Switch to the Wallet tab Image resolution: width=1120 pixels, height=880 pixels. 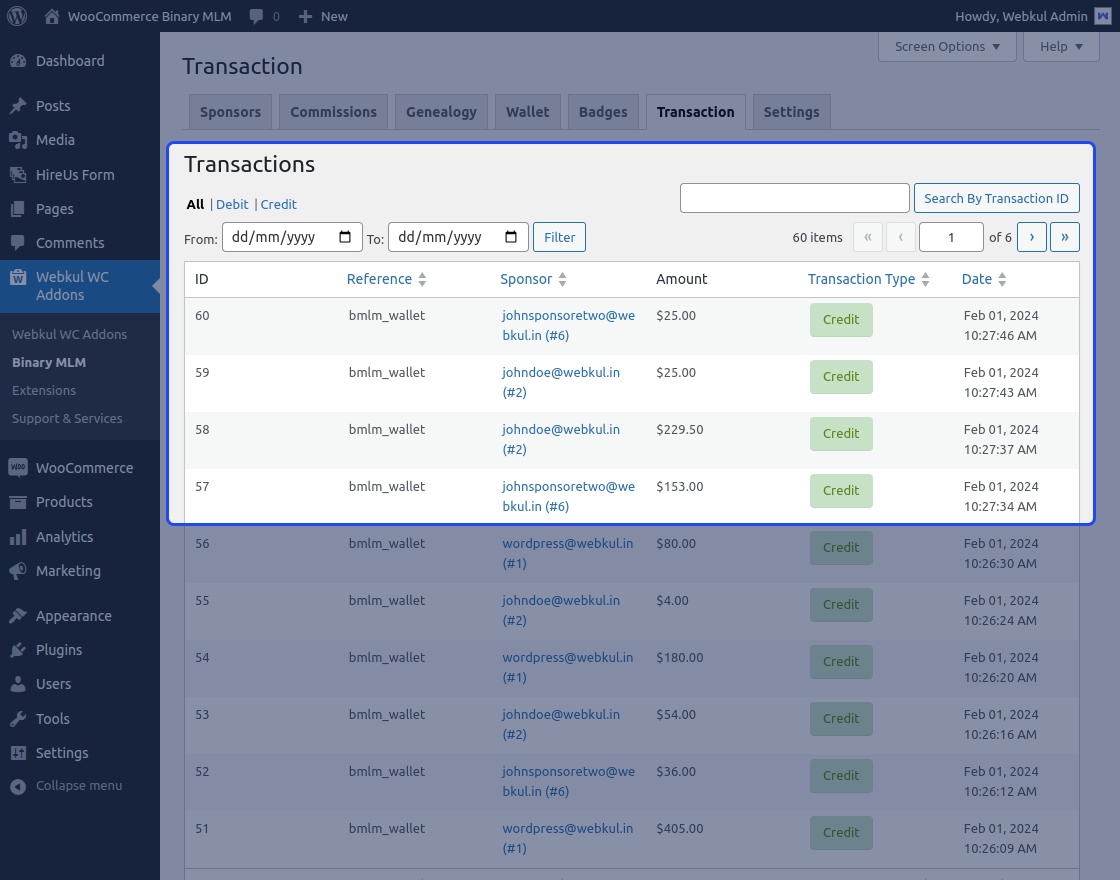click(x=527, y=111)
